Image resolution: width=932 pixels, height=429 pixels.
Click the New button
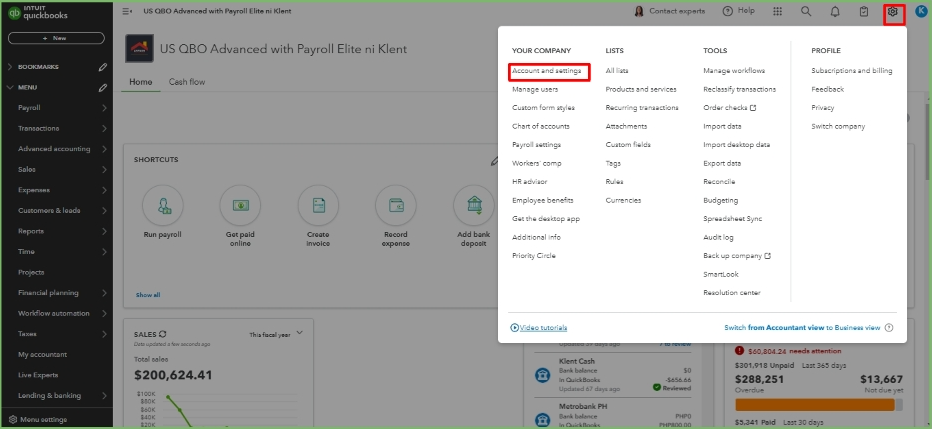coord(56,38)
